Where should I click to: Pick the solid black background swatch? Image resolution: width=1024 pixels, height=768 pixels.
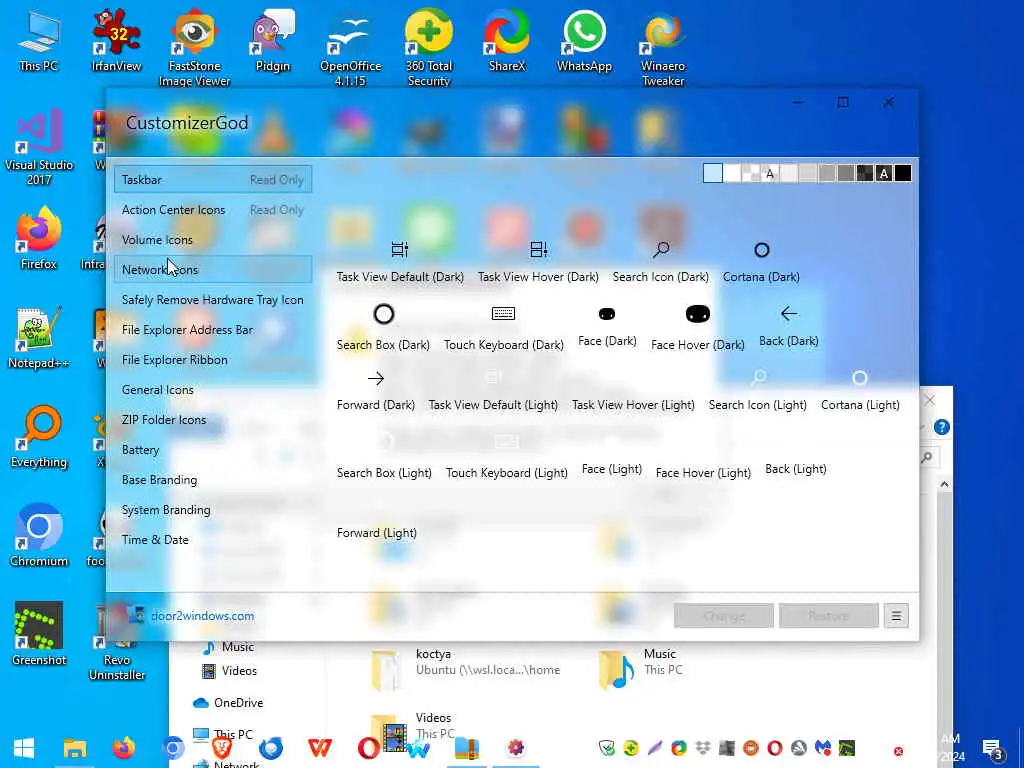coord(903,173)
